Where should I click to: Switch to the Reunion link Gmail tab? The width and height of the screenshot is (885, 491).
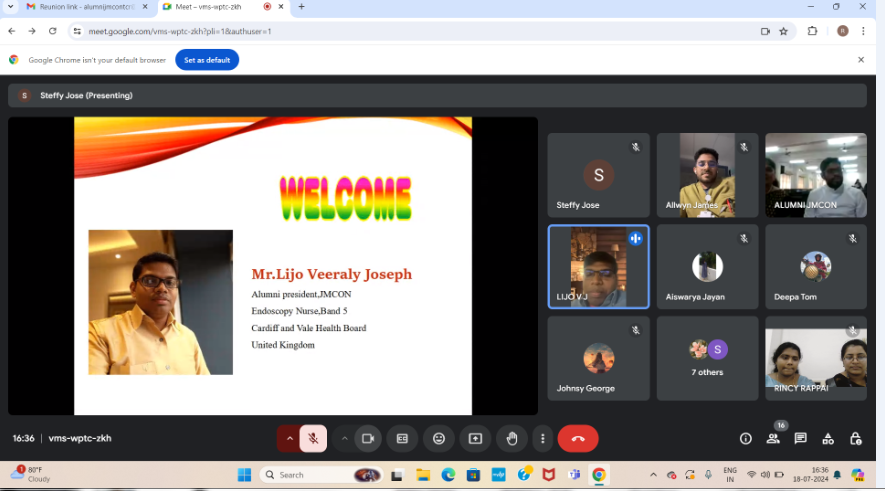86,7
